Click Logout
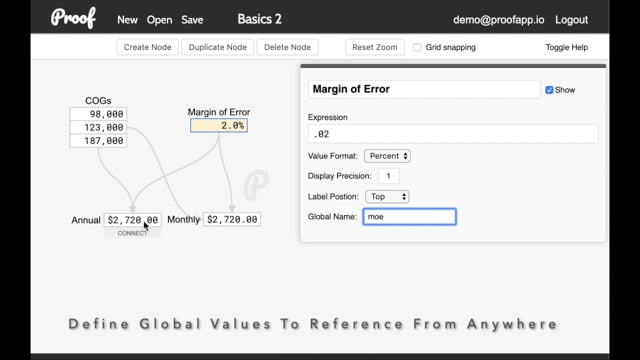 tap(571, 20)
